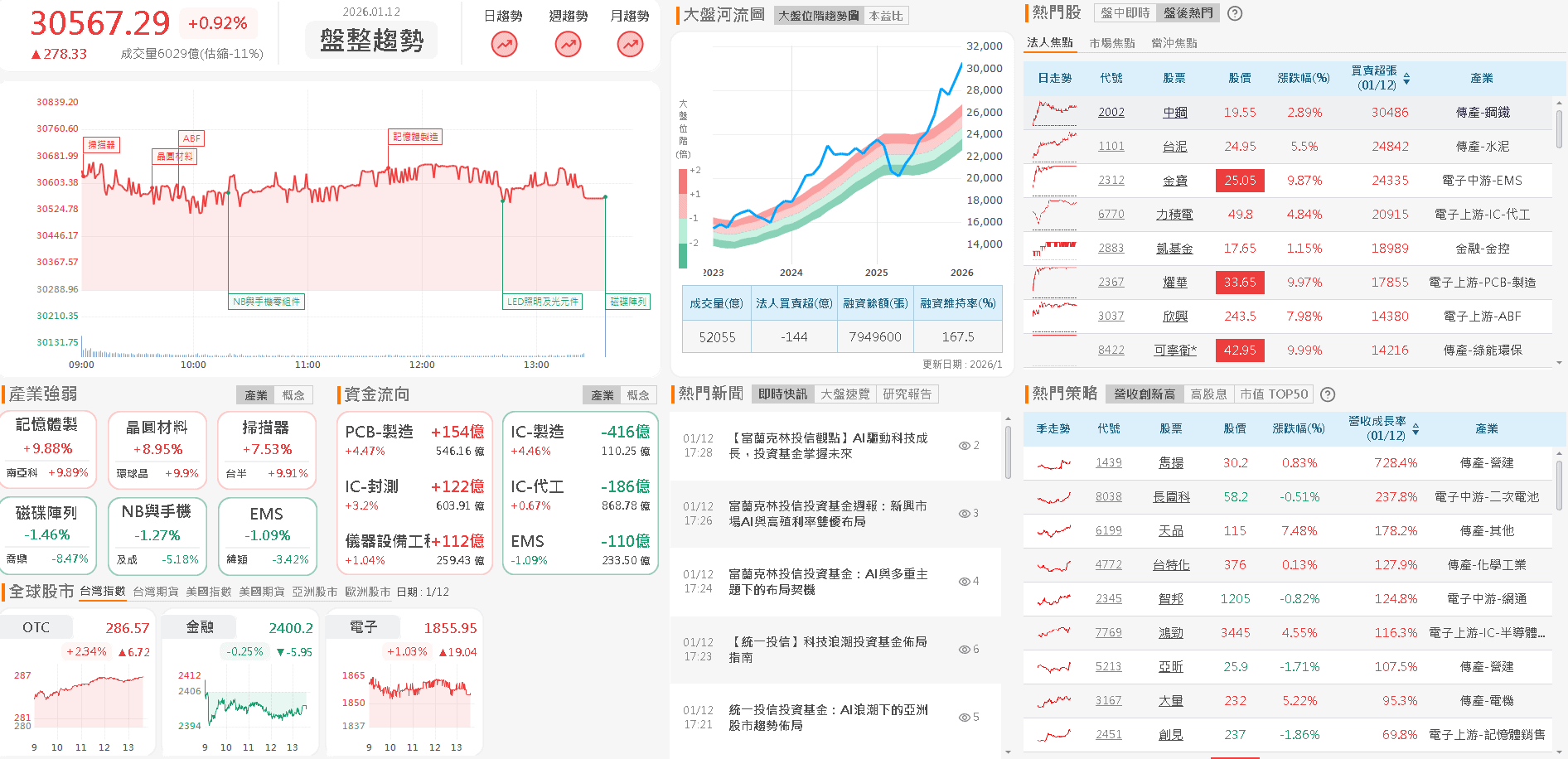The height and width of the screenshot is (759, 1568).
Task: Switch 資金流向 panel to 概念 view
Action: click(639, 395)
